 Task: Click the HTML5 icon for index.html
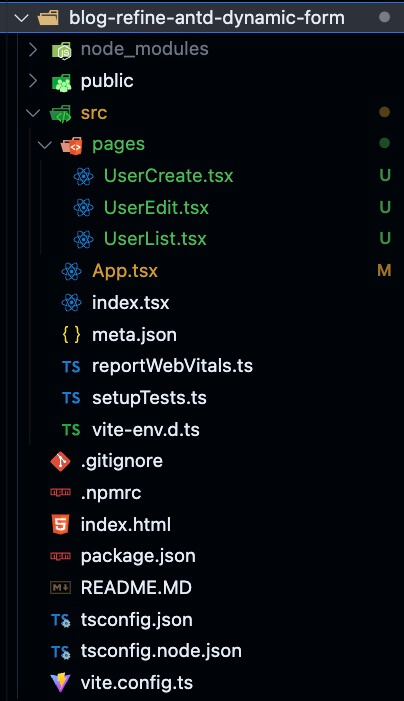pos(60,524)
